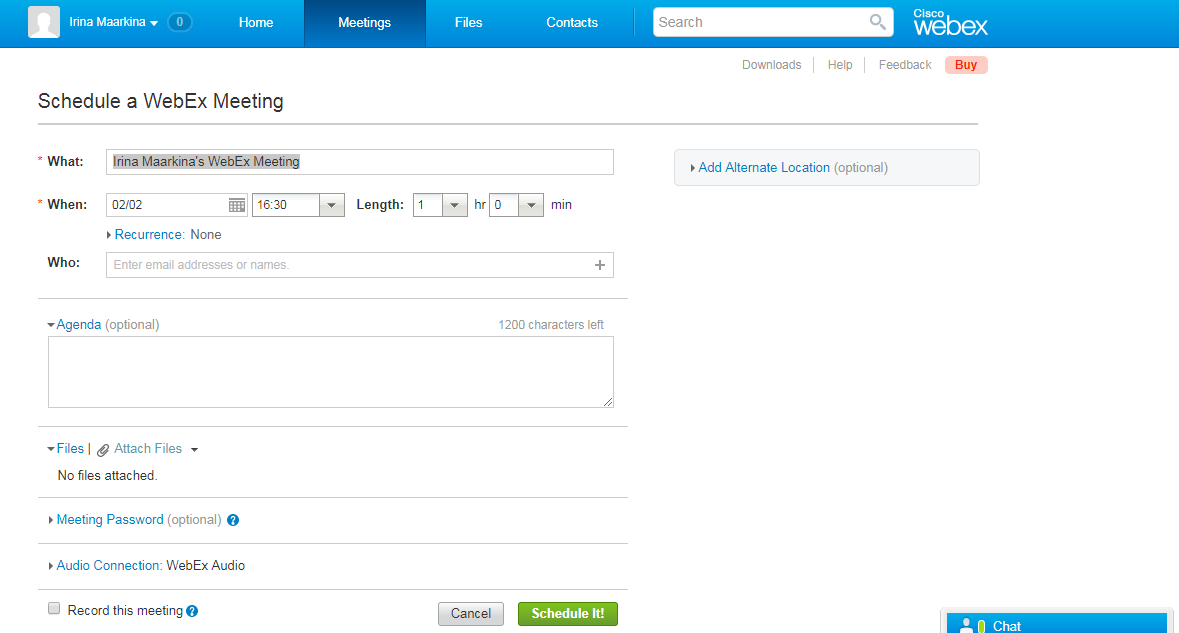Click the Buy button
This screenshot has width=1179, height=633.
(x=965, y=64)
